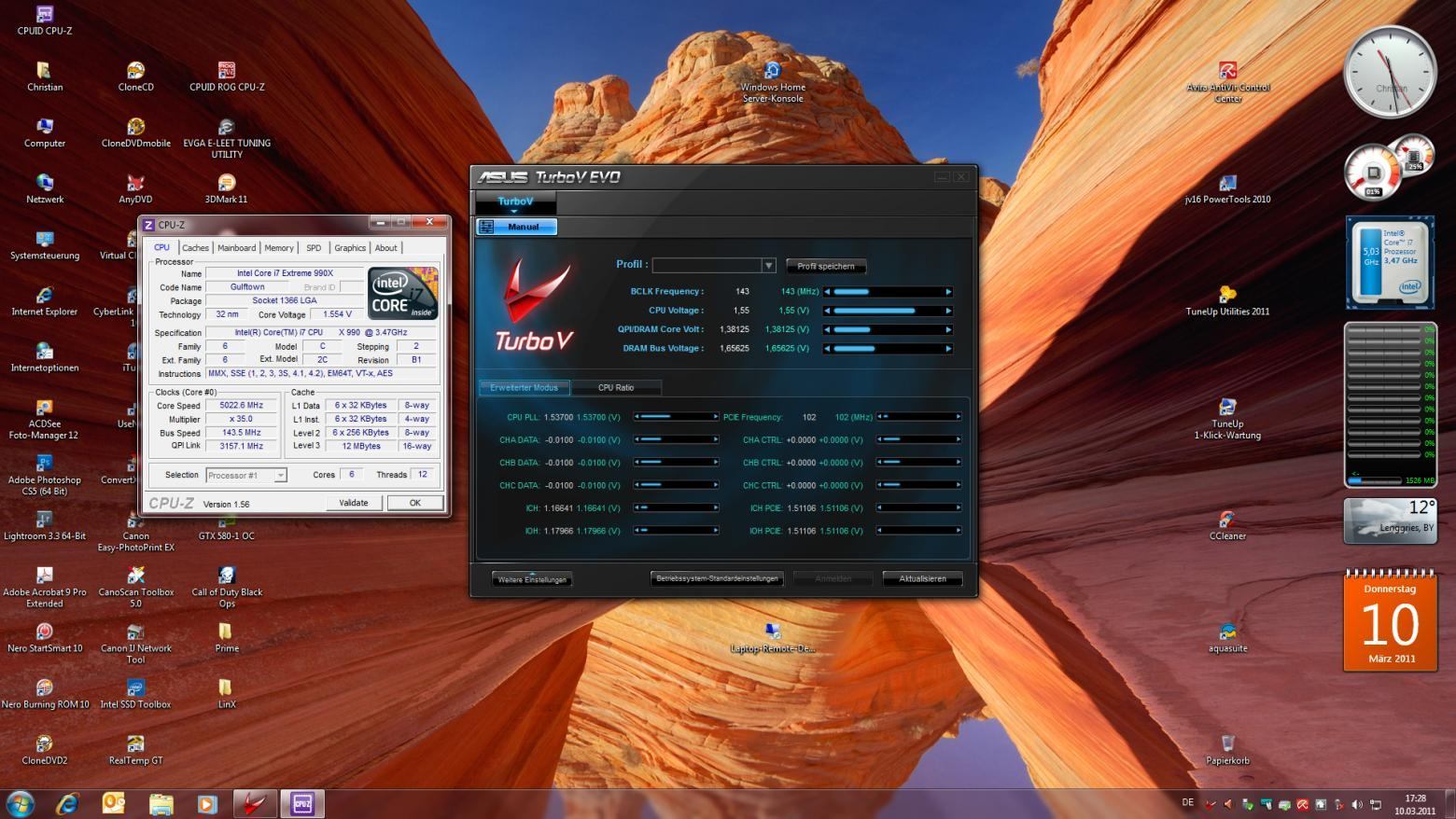Click TurboV EVO taskbar button

pyautogui.click(x=254, y=803)
